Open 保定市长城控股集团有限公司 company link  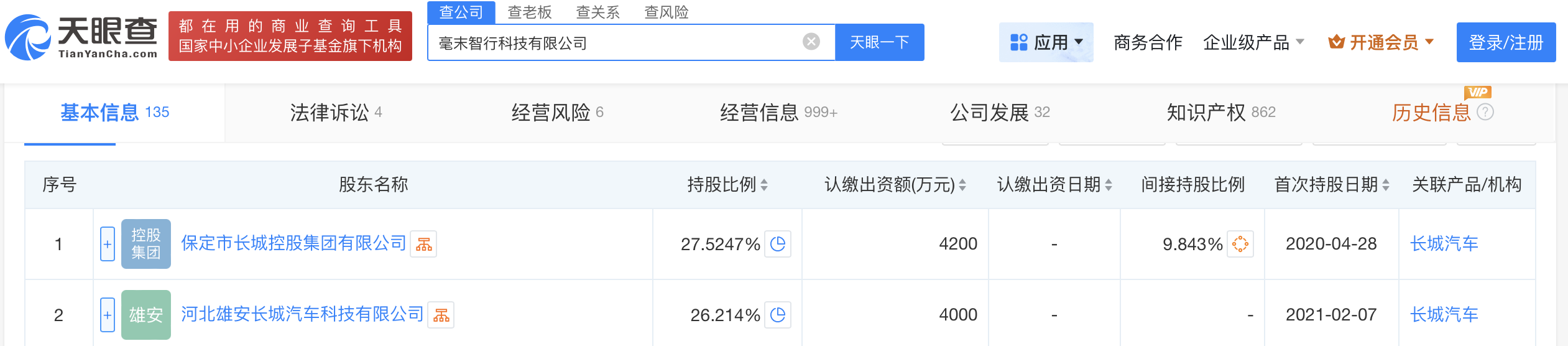293,243
